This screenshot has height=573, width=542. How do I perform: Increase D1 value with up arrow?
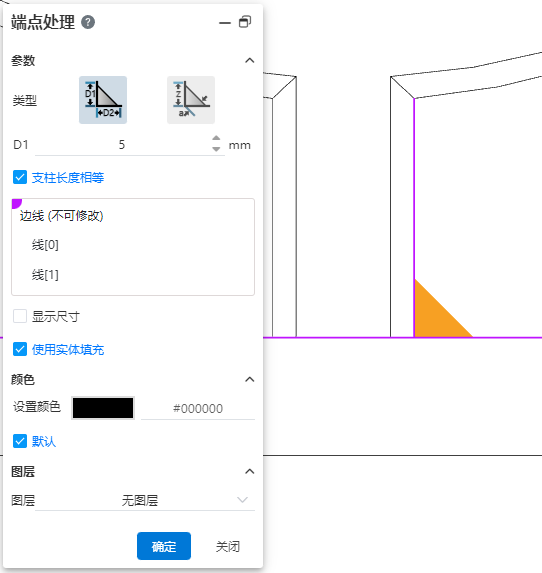(x=216, y=139)
